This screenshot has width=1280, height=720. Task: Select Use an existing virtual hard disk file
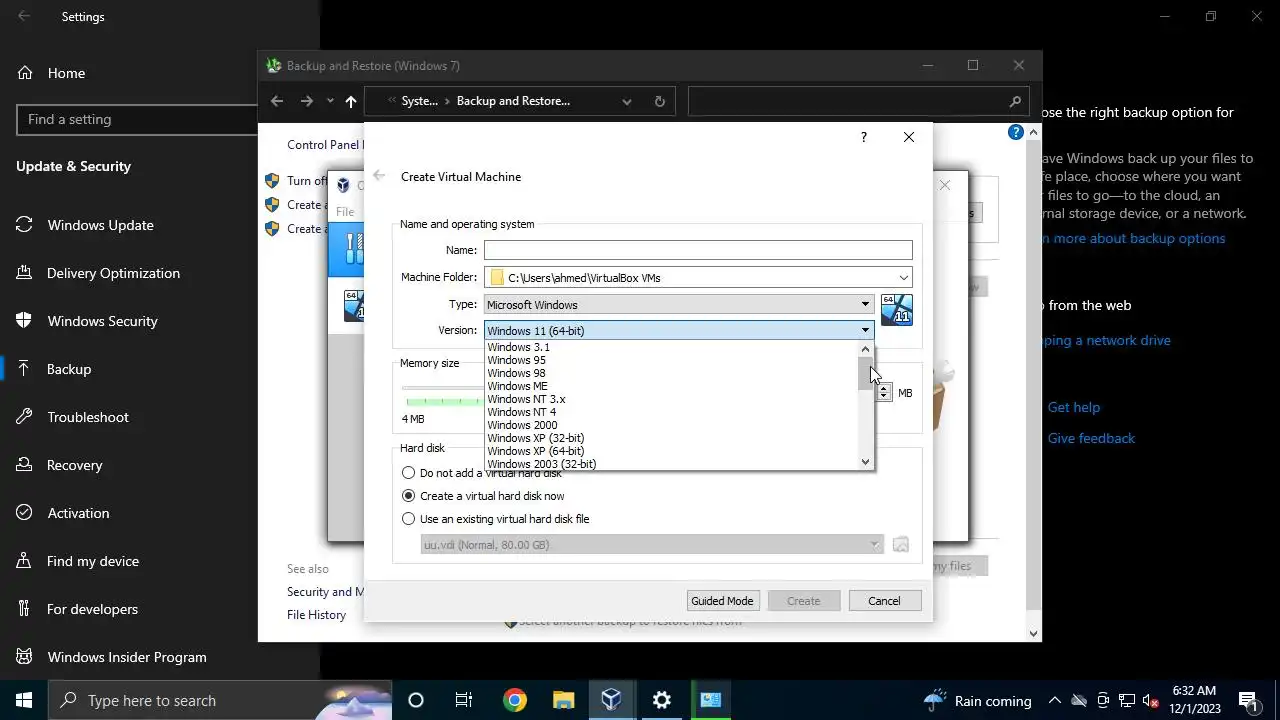coord(495,519)
